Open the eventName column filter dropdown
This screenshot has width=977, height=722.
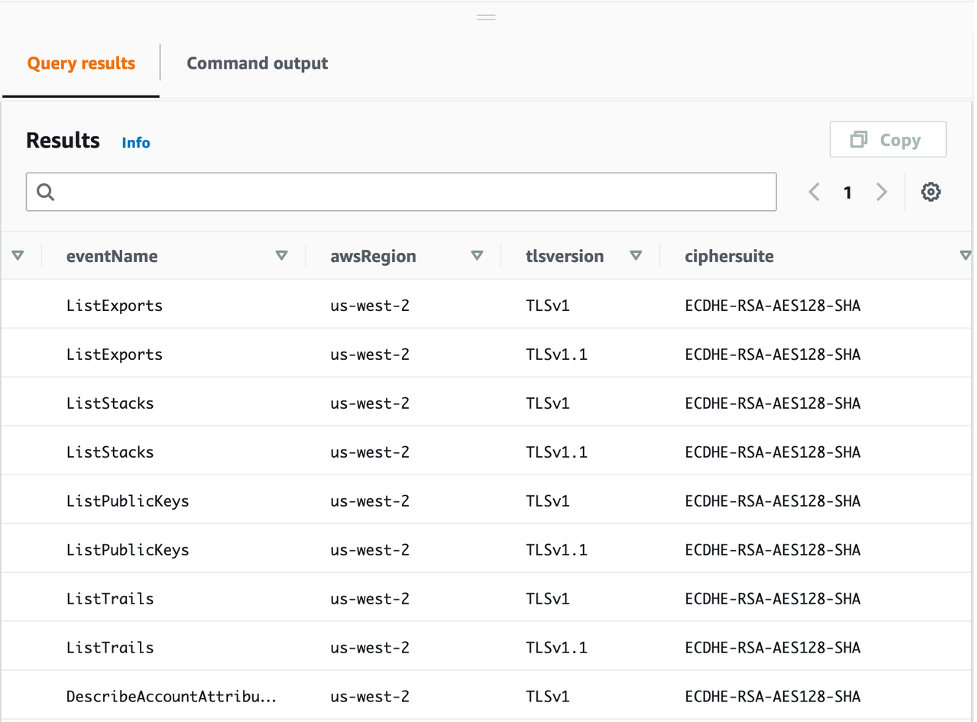pyautogui.click(x=282, y=255)
